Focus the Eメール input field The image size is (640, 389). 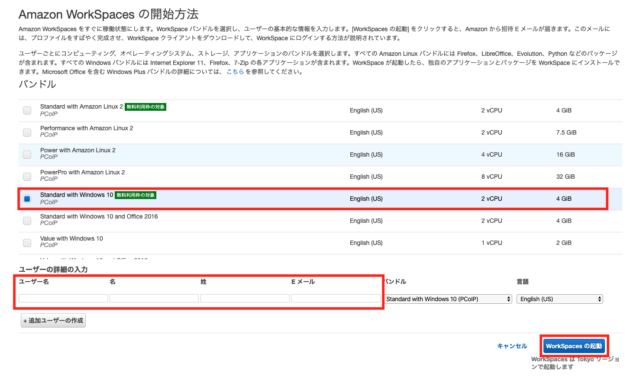(x=336, y=298)
